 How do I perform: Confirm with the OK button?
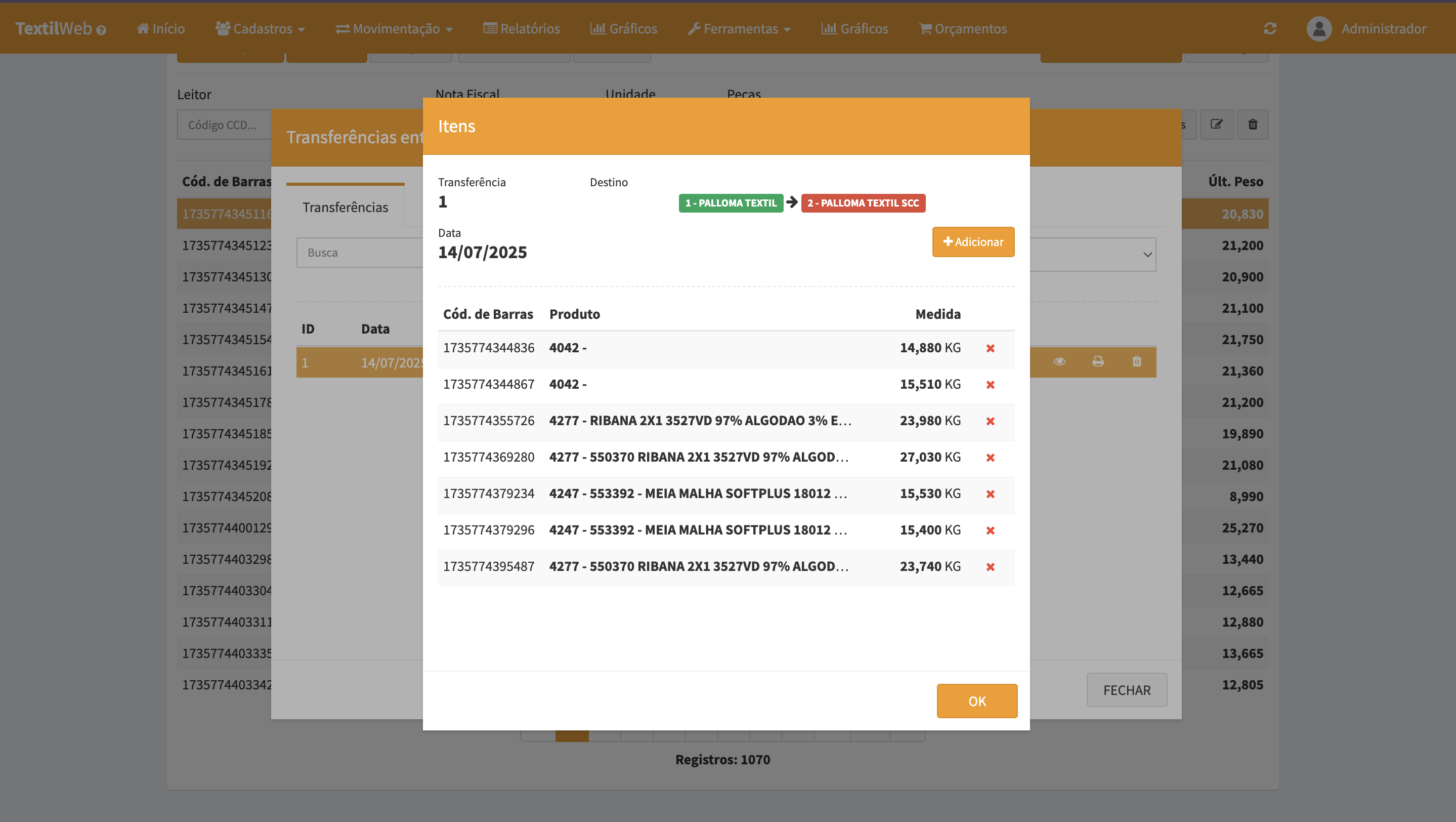pos(977,701)
